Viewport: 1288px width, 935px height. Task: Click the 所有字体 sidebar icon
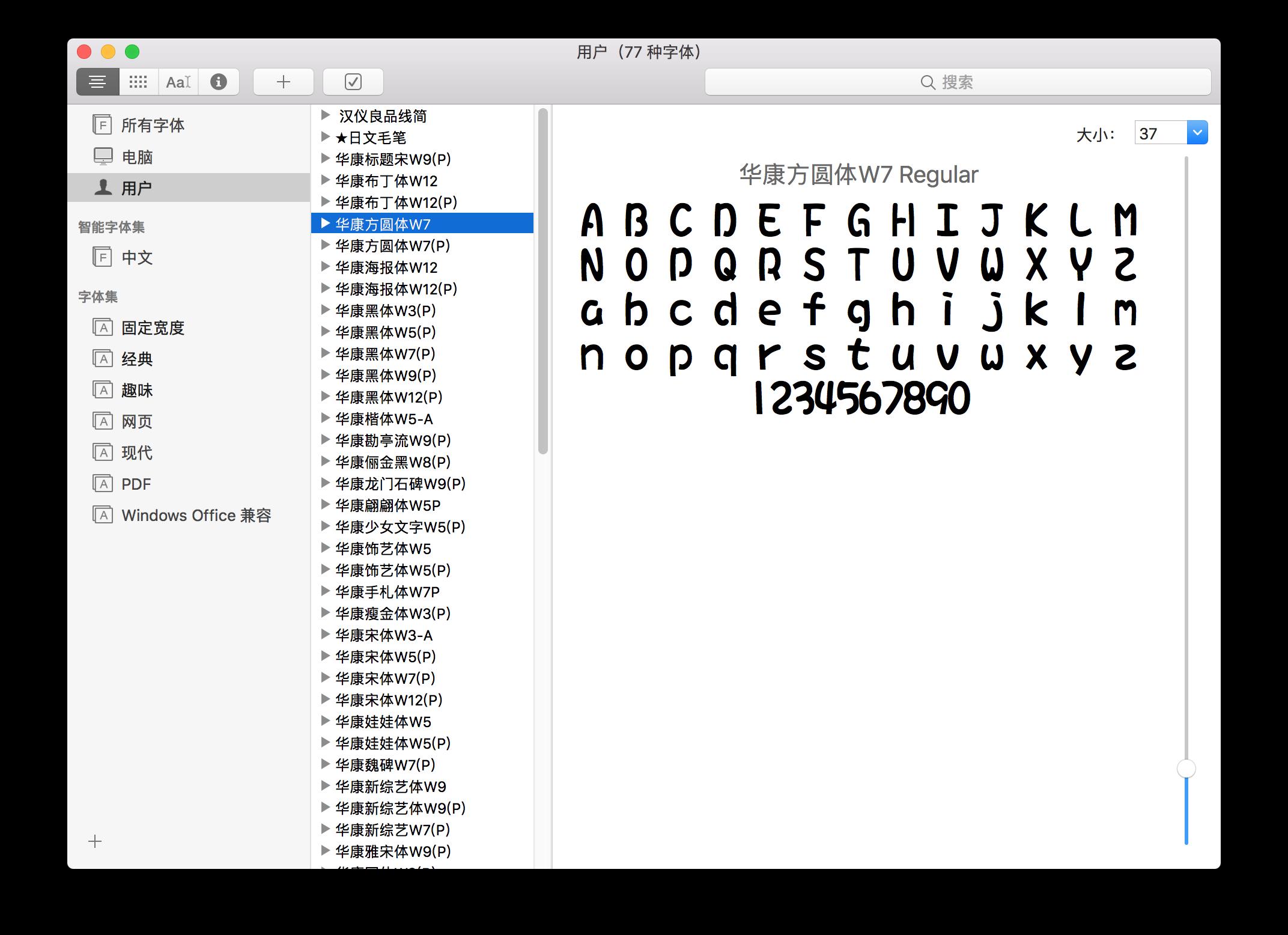[103, 124]
